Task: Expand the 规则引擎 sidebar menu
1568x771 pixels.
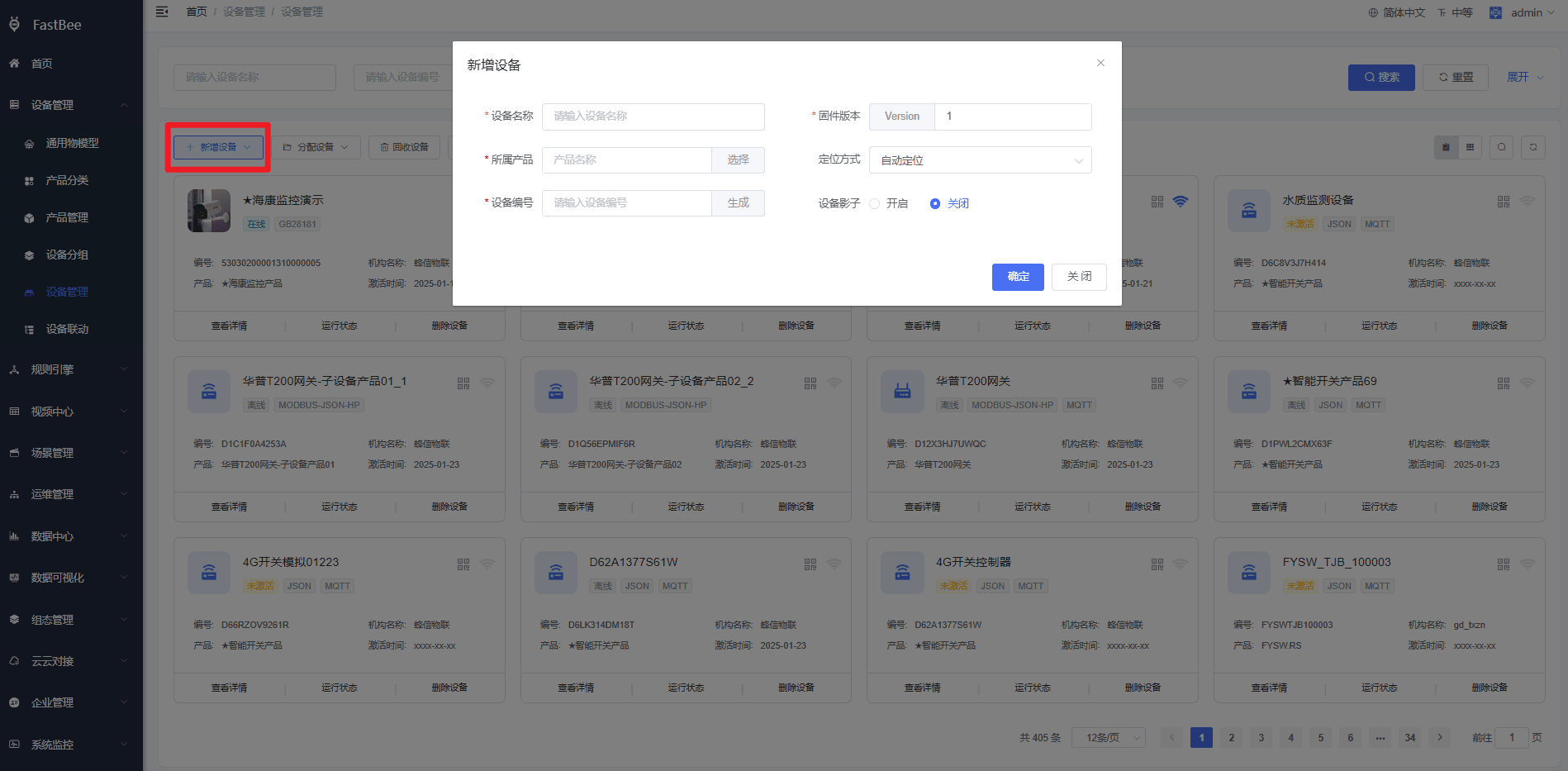Action: coord(71,369)
